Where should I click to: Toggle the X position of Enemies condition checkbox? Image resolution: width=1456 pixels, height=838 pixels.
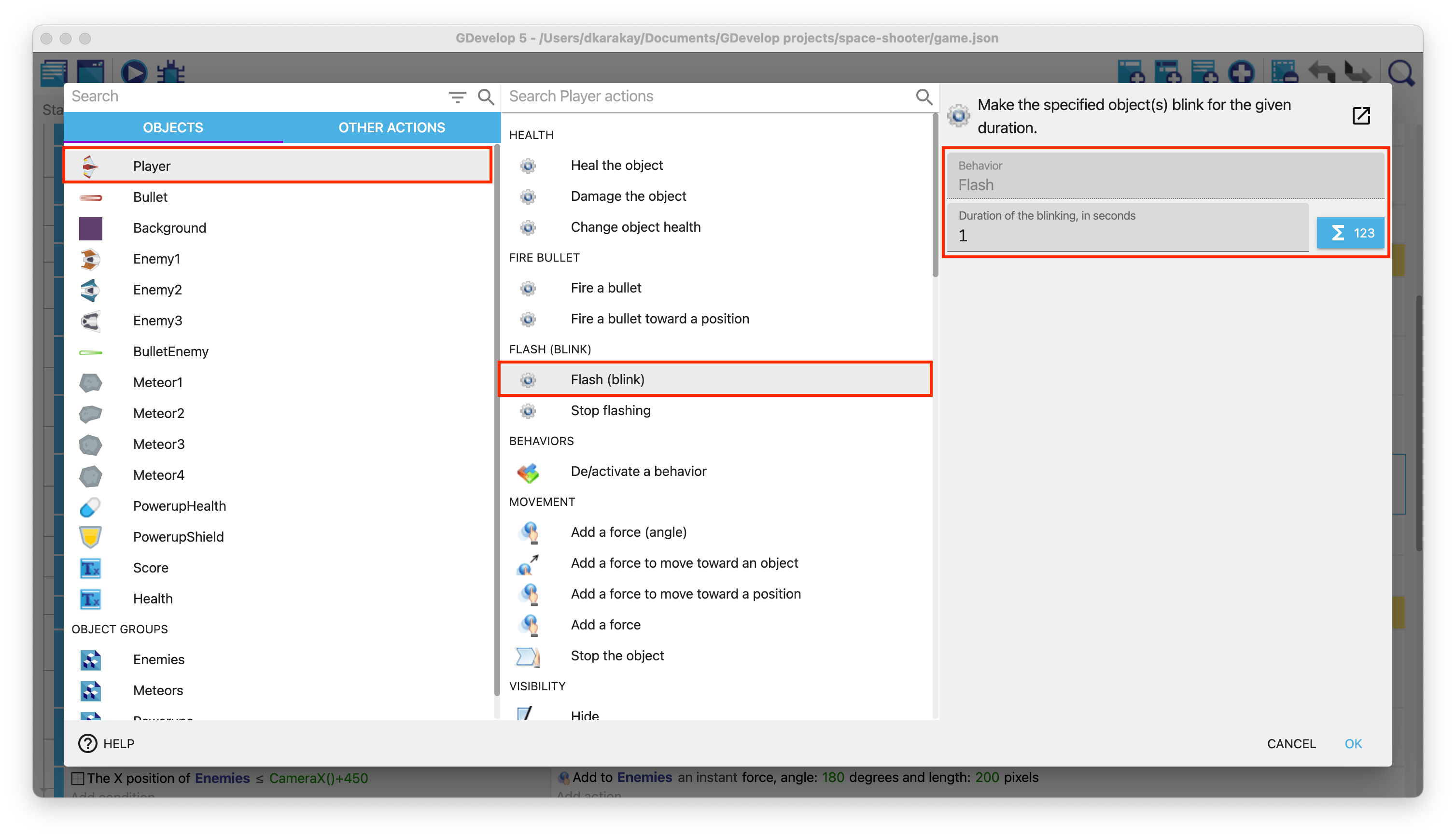coord(78,778)
